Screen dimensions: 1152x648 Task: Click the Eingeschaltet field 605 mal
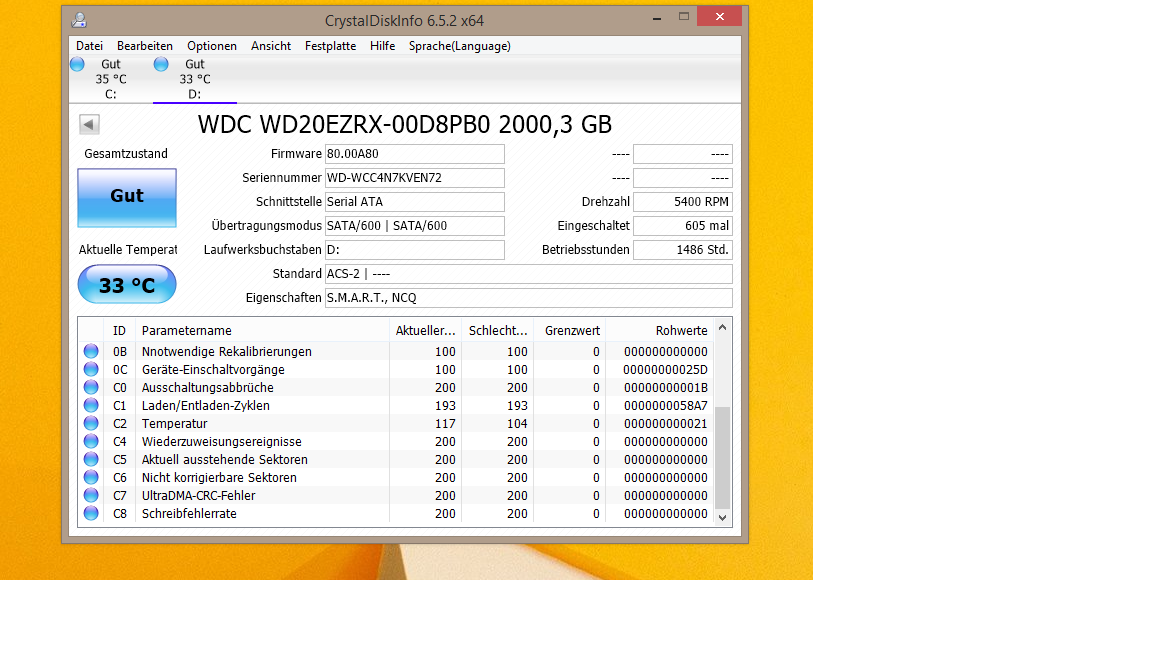click(x=683, y=226)
